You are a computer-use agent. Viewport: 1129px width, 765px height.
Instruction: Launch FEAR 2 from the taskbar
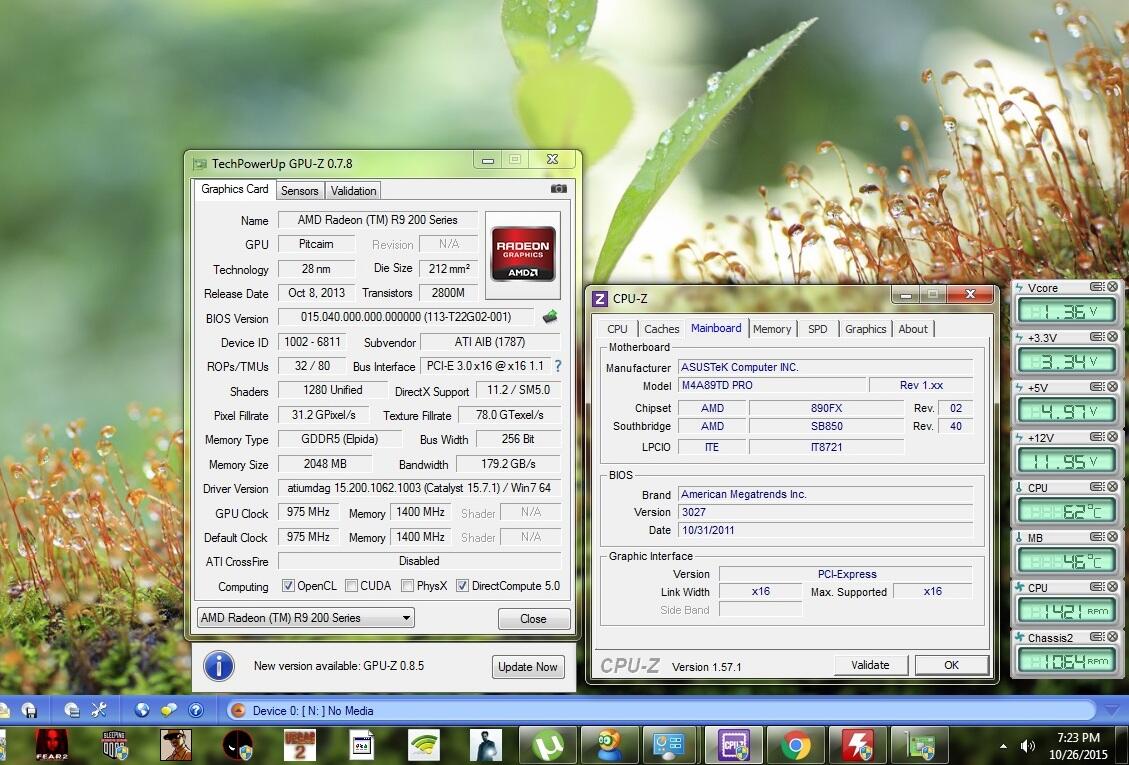pos(52,745)
